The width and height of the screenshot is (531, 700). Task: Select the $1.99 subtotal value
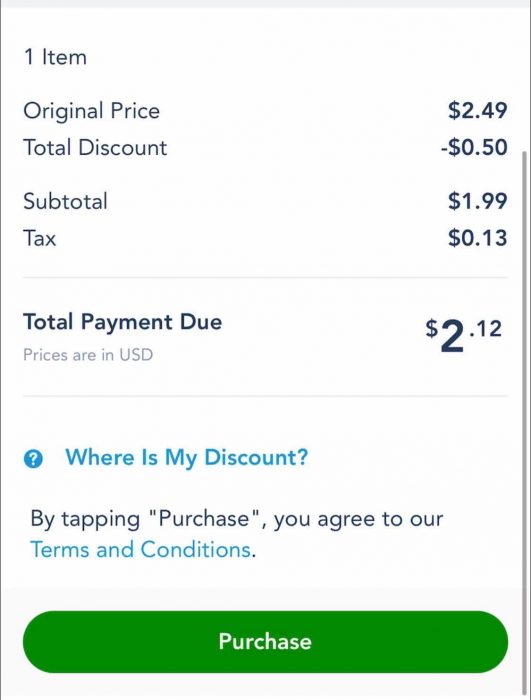click(x=477, y=201)
